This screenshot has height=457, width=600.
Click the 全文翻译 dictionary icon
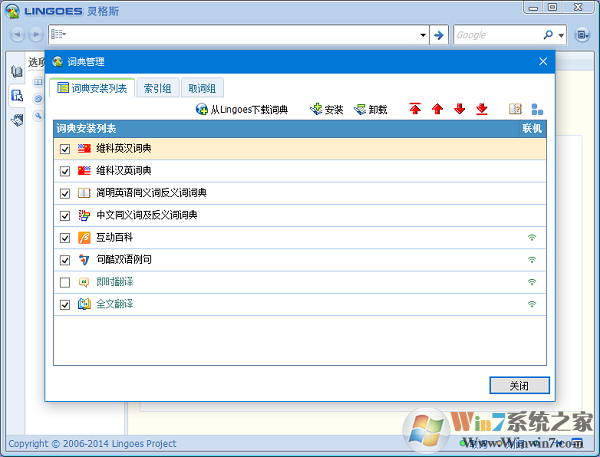[x=84, y=304]
